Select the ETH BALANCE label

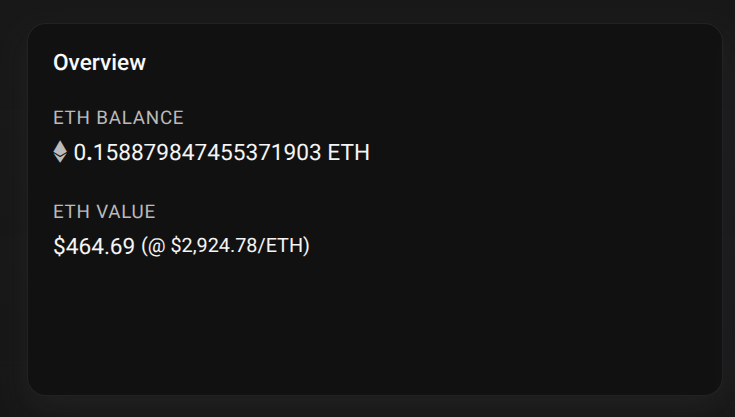(118, 118)
